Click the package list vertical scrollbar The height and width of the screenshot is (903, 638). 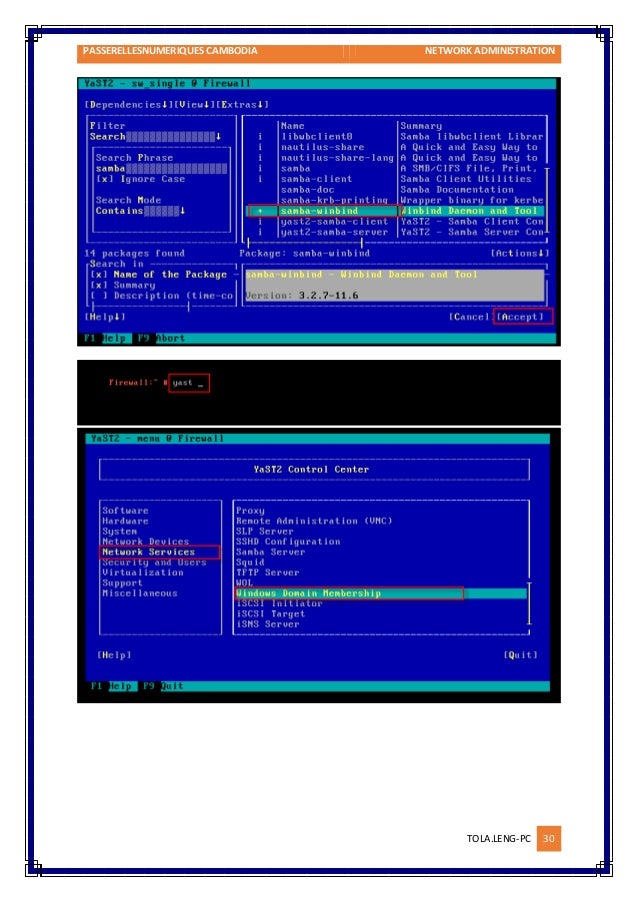pyautogui.click(x=546, y=202)
